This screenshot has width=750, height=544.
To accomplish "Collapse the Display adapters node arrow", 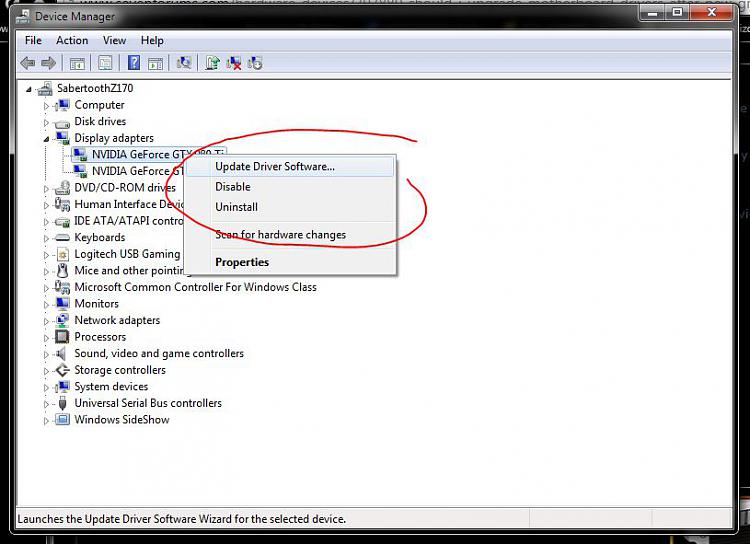I will (46, 139).
